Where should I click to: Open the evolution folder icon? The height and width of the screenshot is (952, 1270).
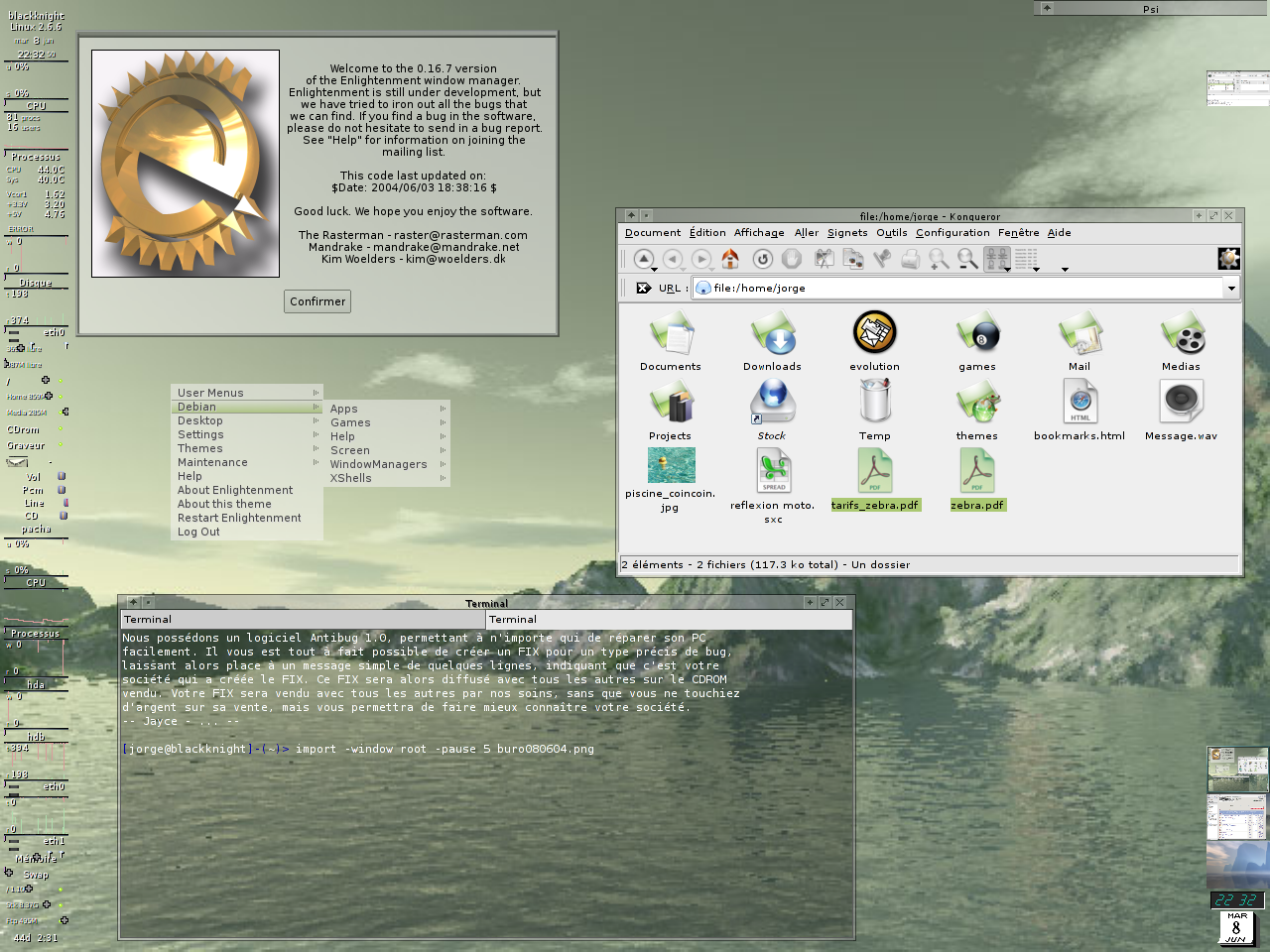point(874,333)
